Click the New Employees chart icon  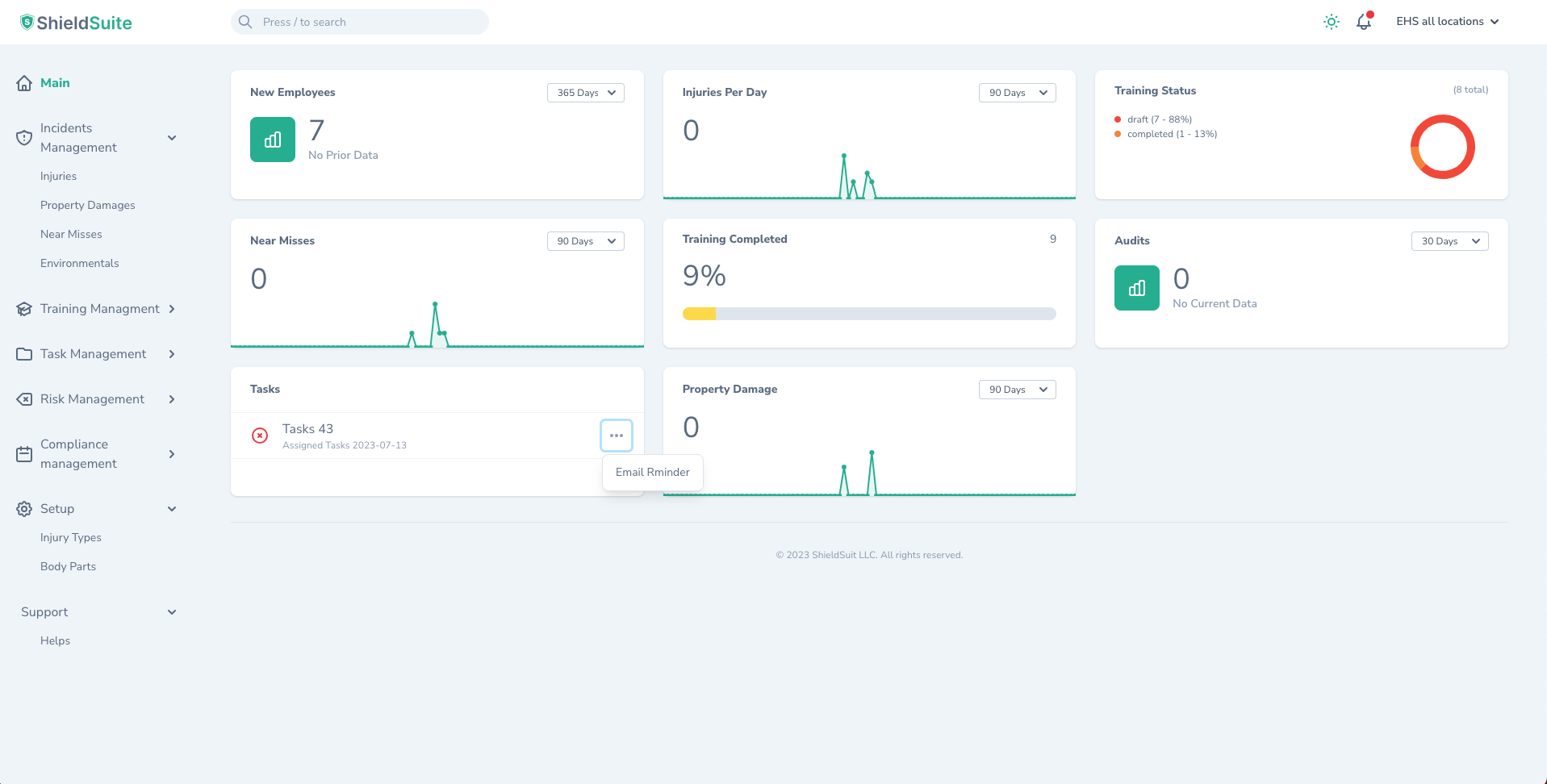273,140
